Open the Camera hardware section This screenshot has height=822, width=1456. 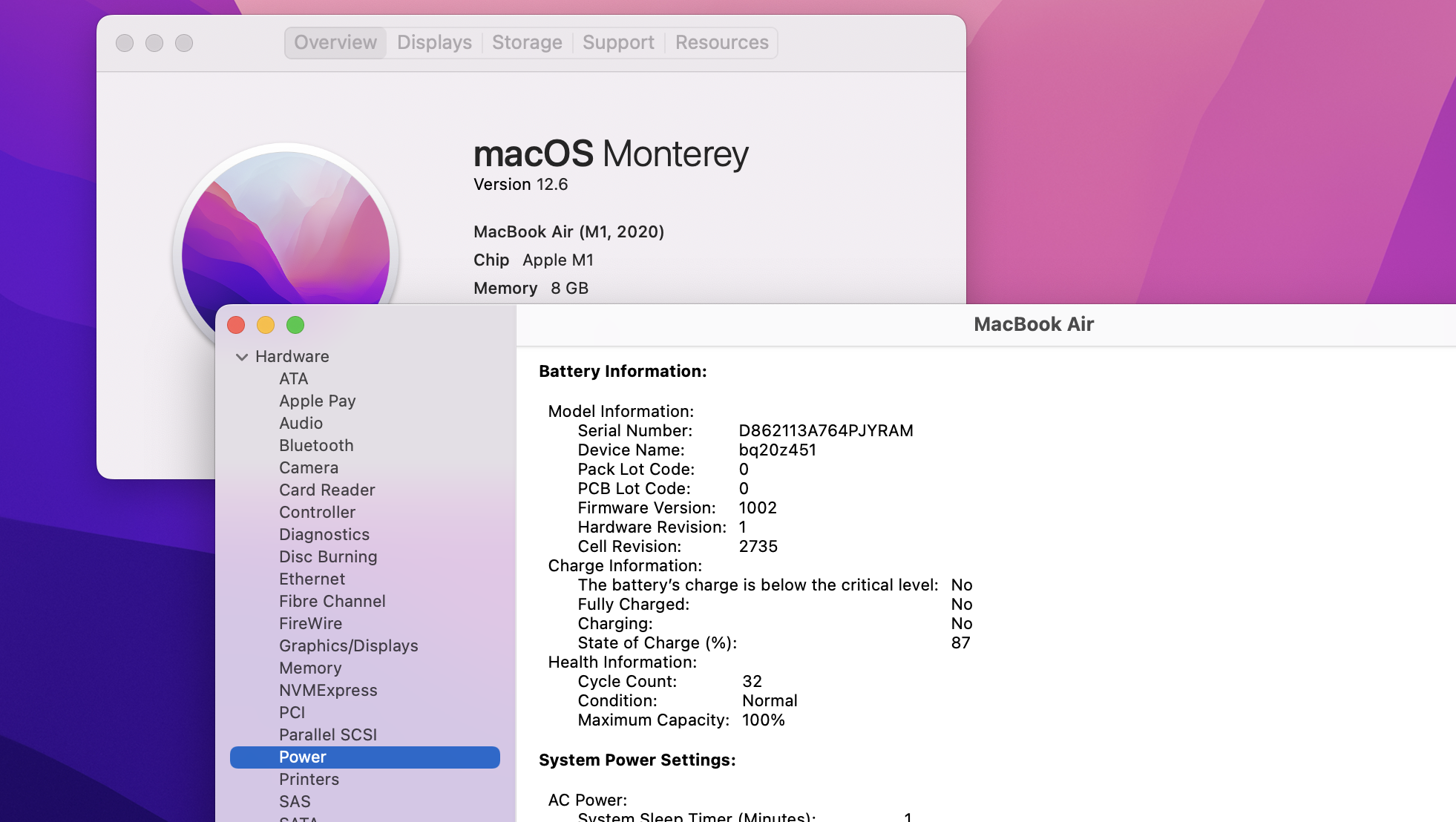309,467
